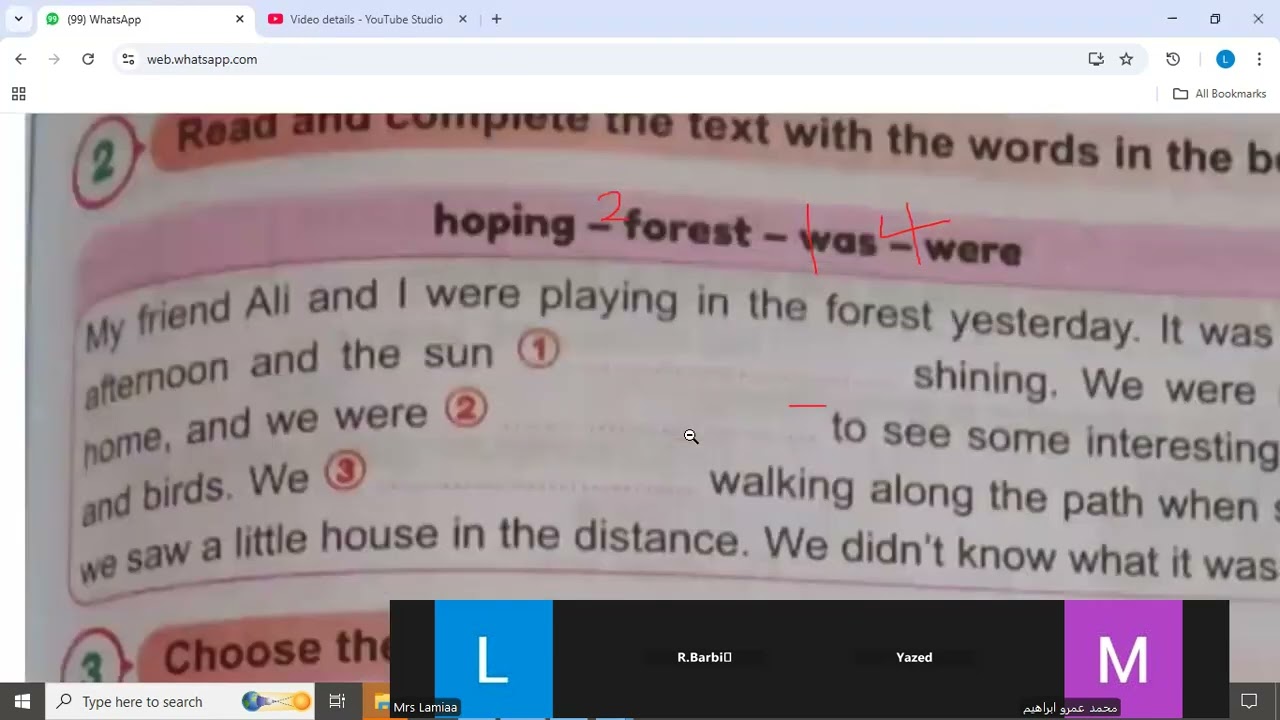Image resolution: width=1280 pixels, height=720 pixels.
Task: Open the Chrome three-dot menu
Action: coord(1259,59)
